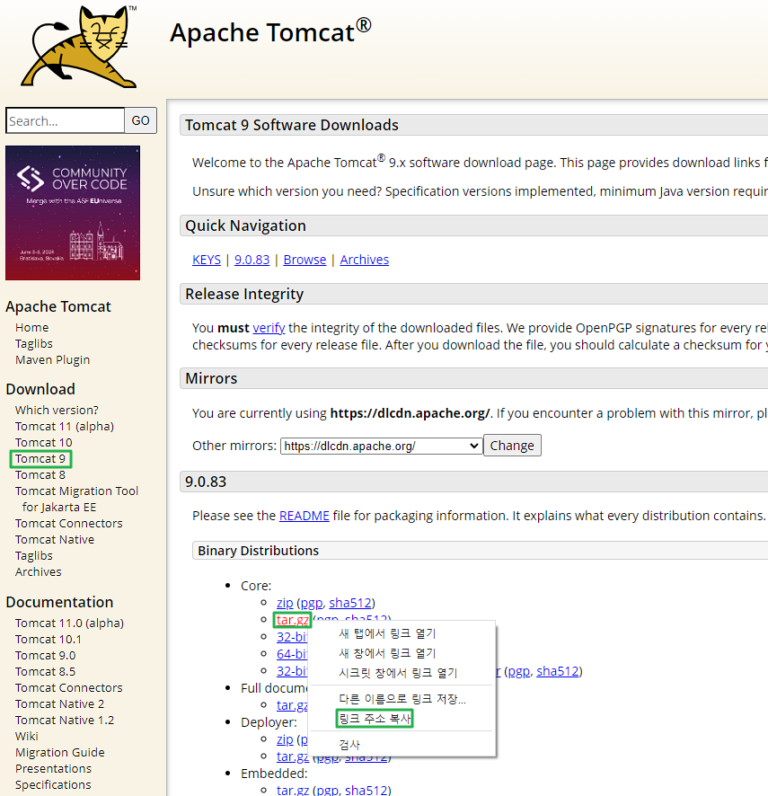Open Tomcat Native in Download section
768x796 pixels.
[55, 540]
